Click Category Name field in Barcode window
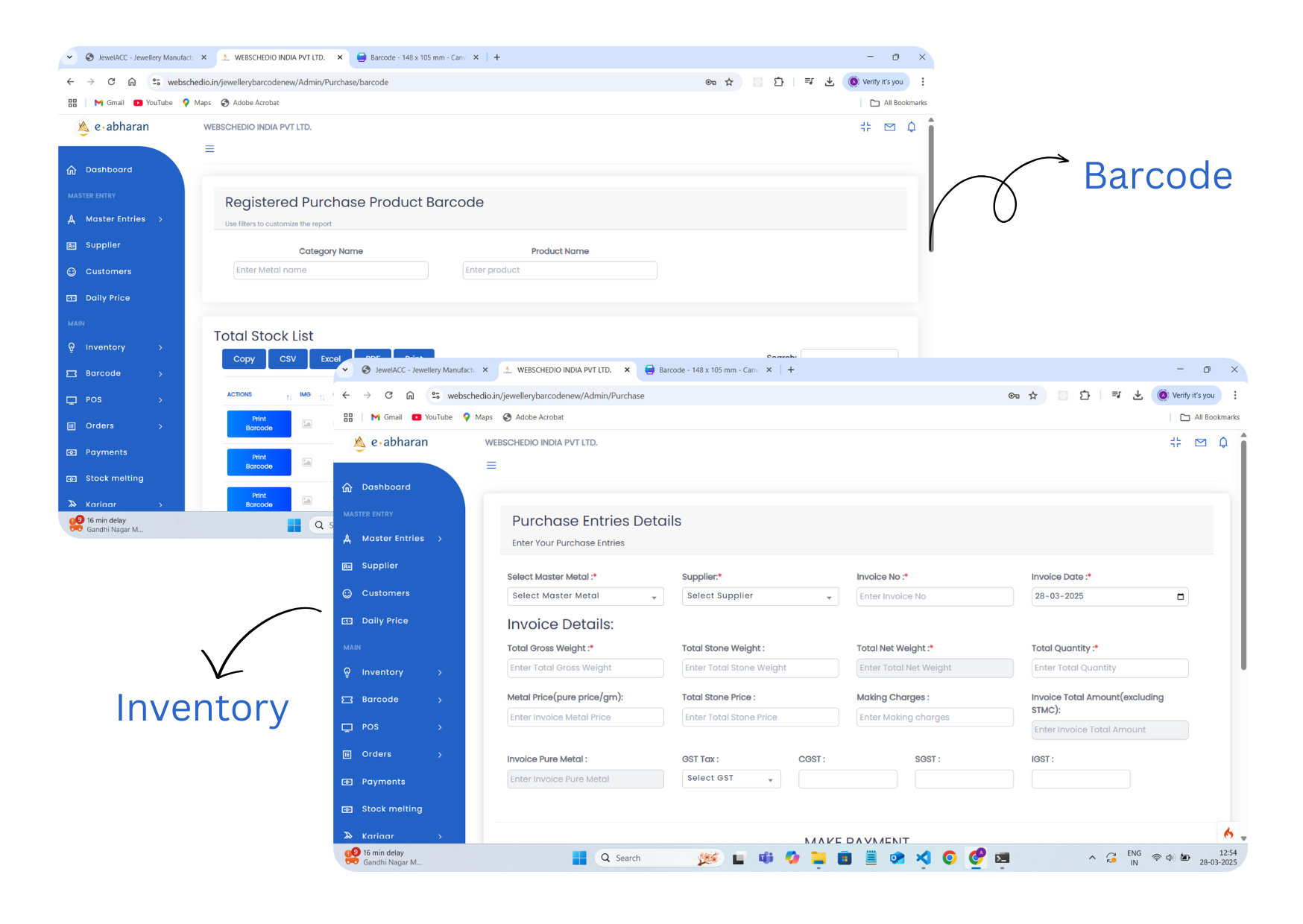1303x924 pixels. [x=330, y=270]
